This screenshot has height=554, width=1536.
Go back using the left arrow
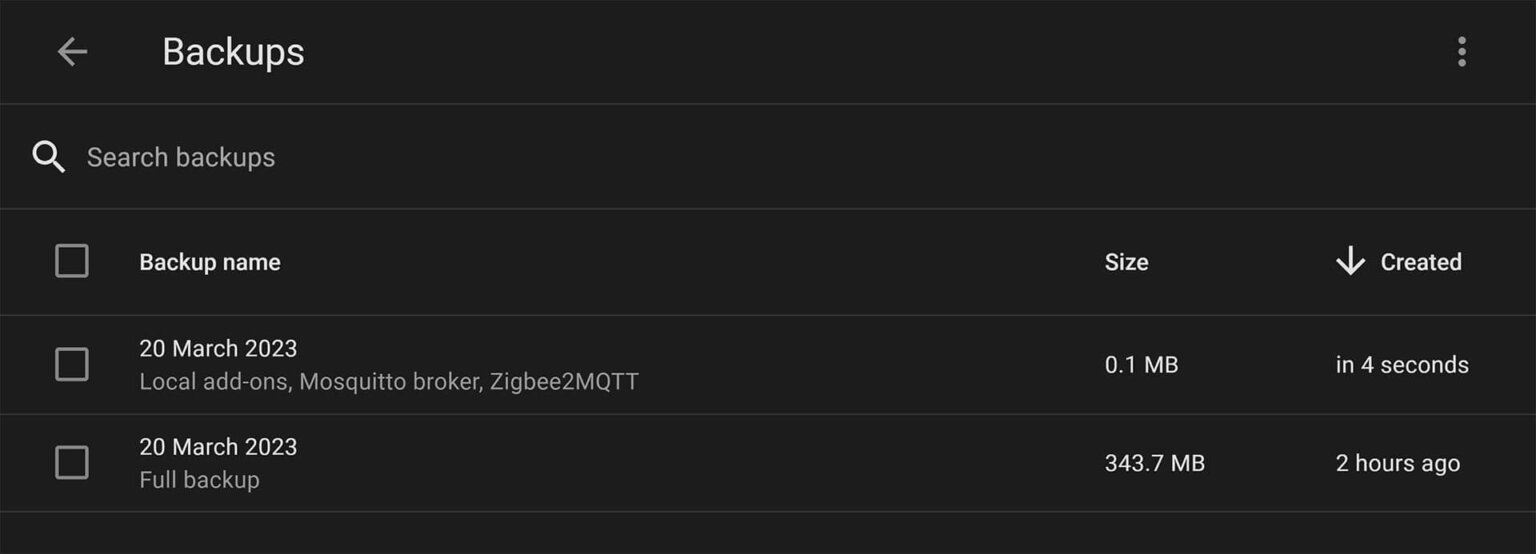coord(72,52)
